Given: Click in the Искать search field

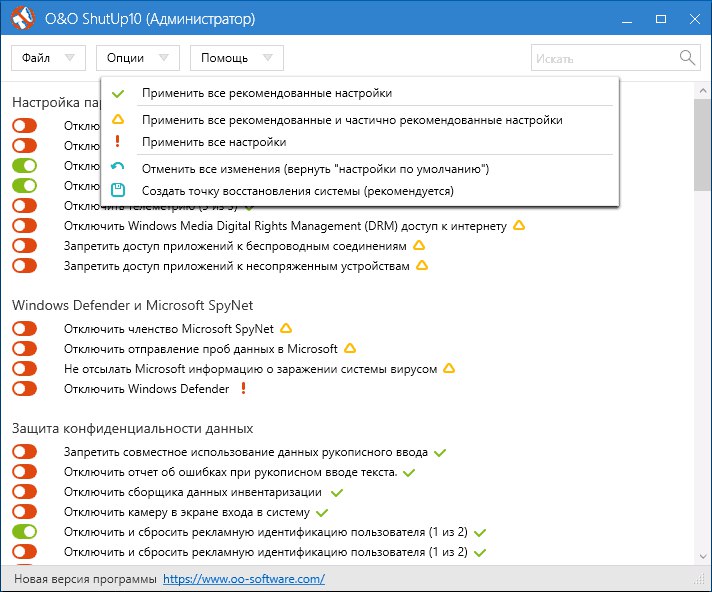Looking at the screenshot, I should (603, 58).
